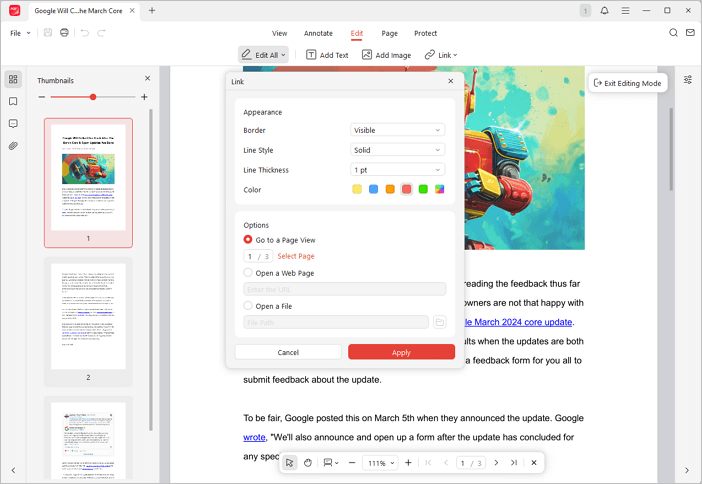Open the Border dropdown
702x484 pixels.
click(397, 130)
